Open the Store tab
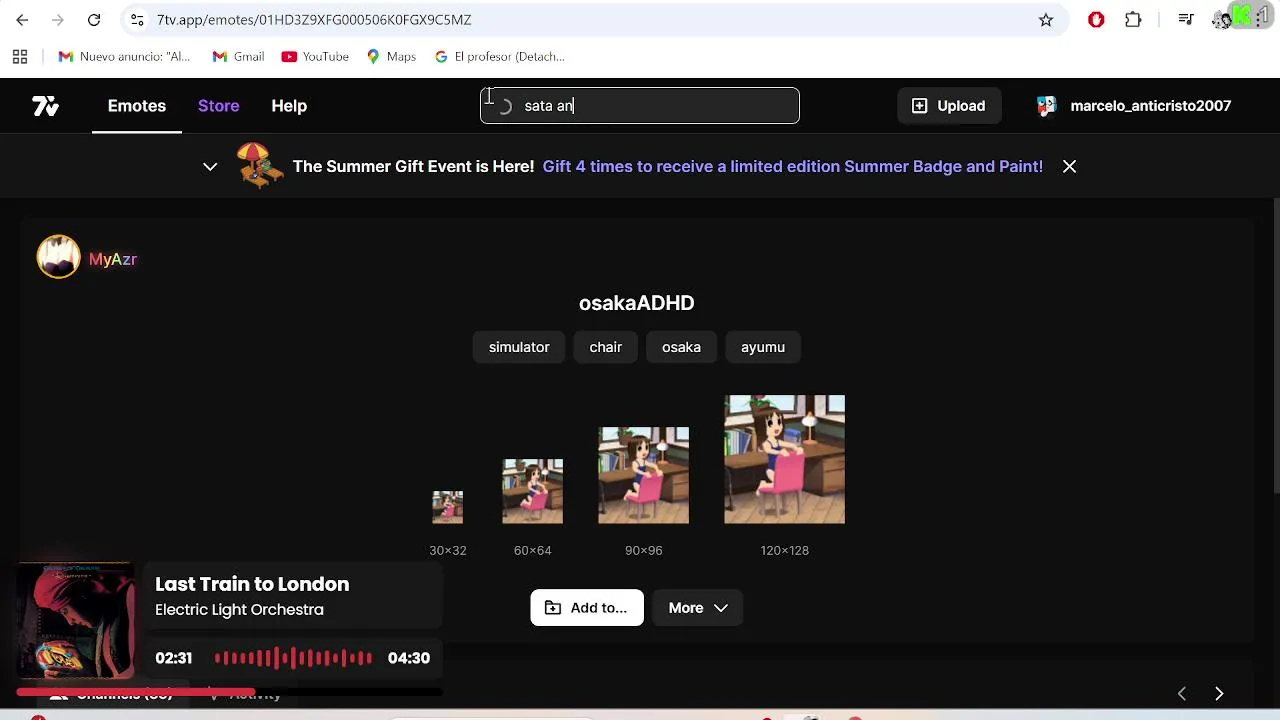This screenshot has width=1280, height=720. point(218,106)
